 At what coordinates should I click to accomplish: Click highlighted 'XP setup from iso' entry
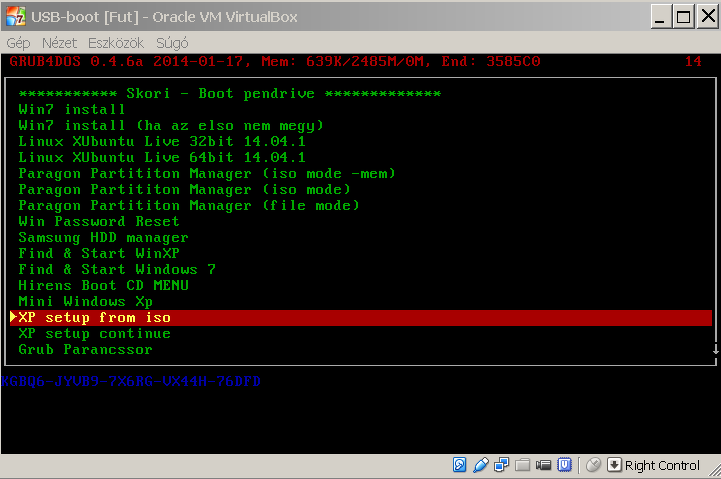point(361,318)
